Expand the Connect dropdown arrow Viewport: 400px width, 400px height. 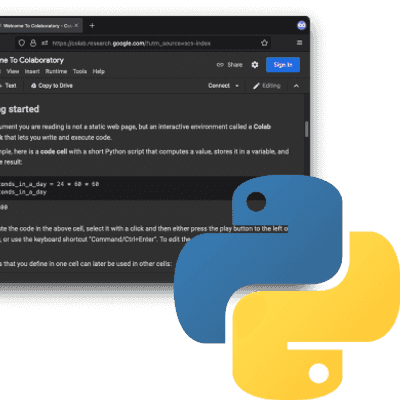237,86
